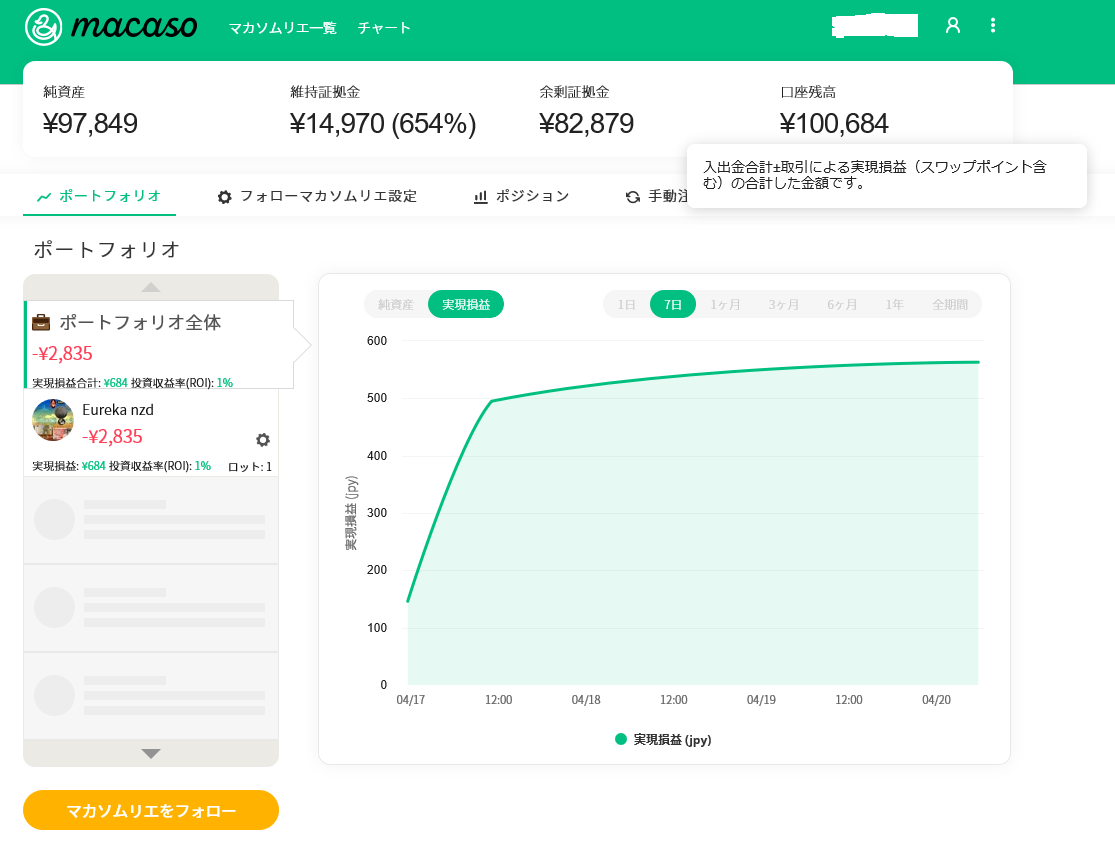Screen dimensions: 1115x868
Task: Click the bar chart icon for positions
Action: coord(481,197)
